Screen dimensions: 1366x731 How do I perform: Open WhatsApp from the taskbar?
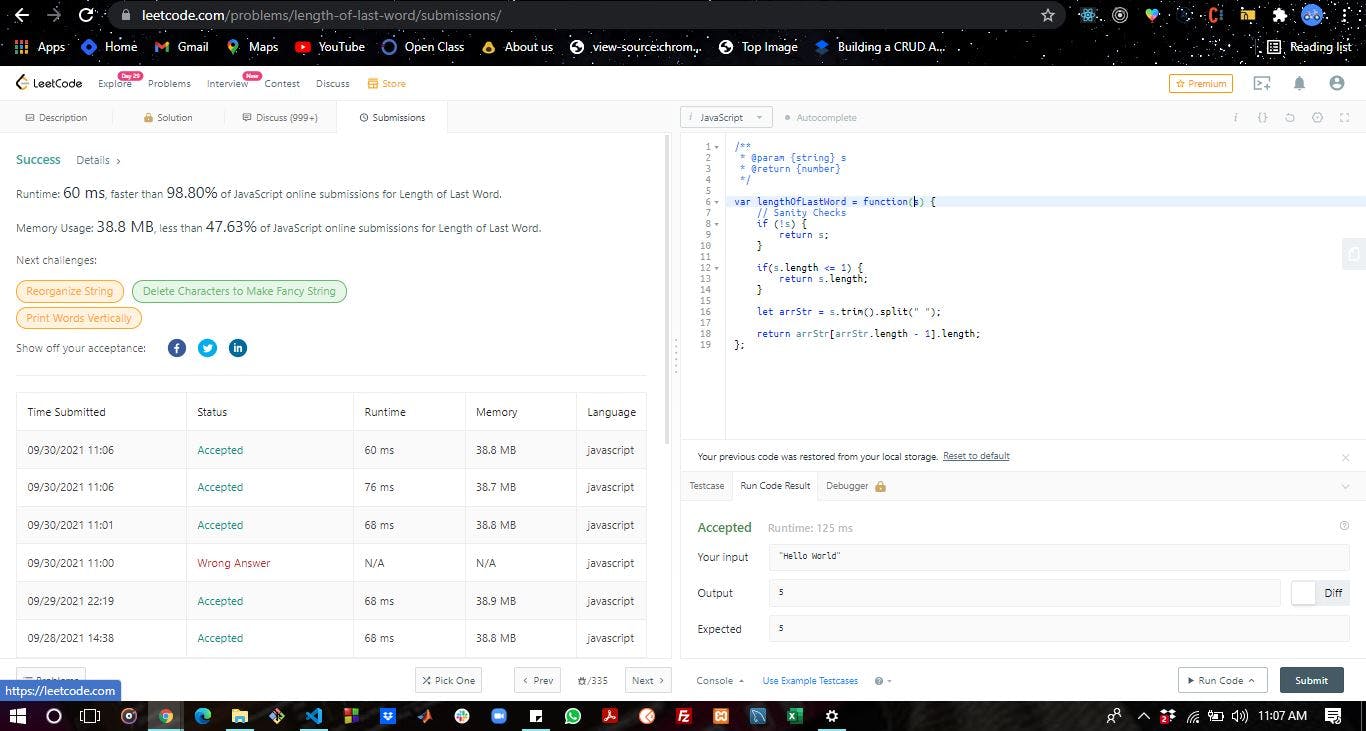tap(572, 716)
